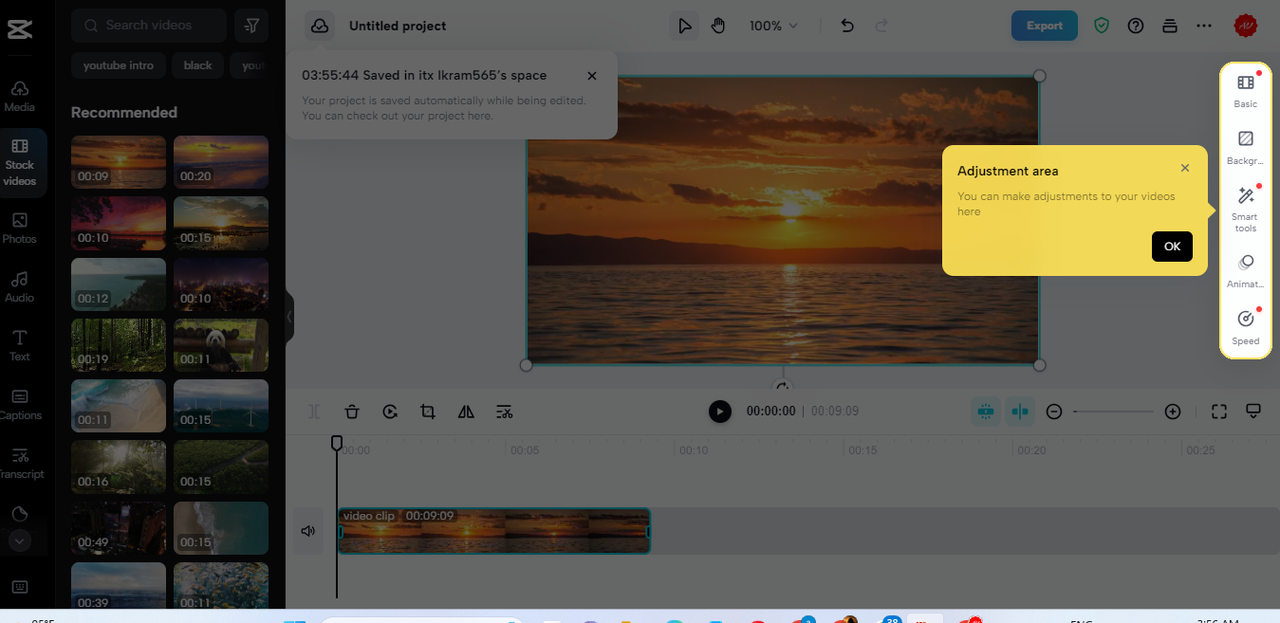Enter fullscreen preview mode
Image resolution: width=1280 pixels, height=623 pixels.
click(1219, 411)
